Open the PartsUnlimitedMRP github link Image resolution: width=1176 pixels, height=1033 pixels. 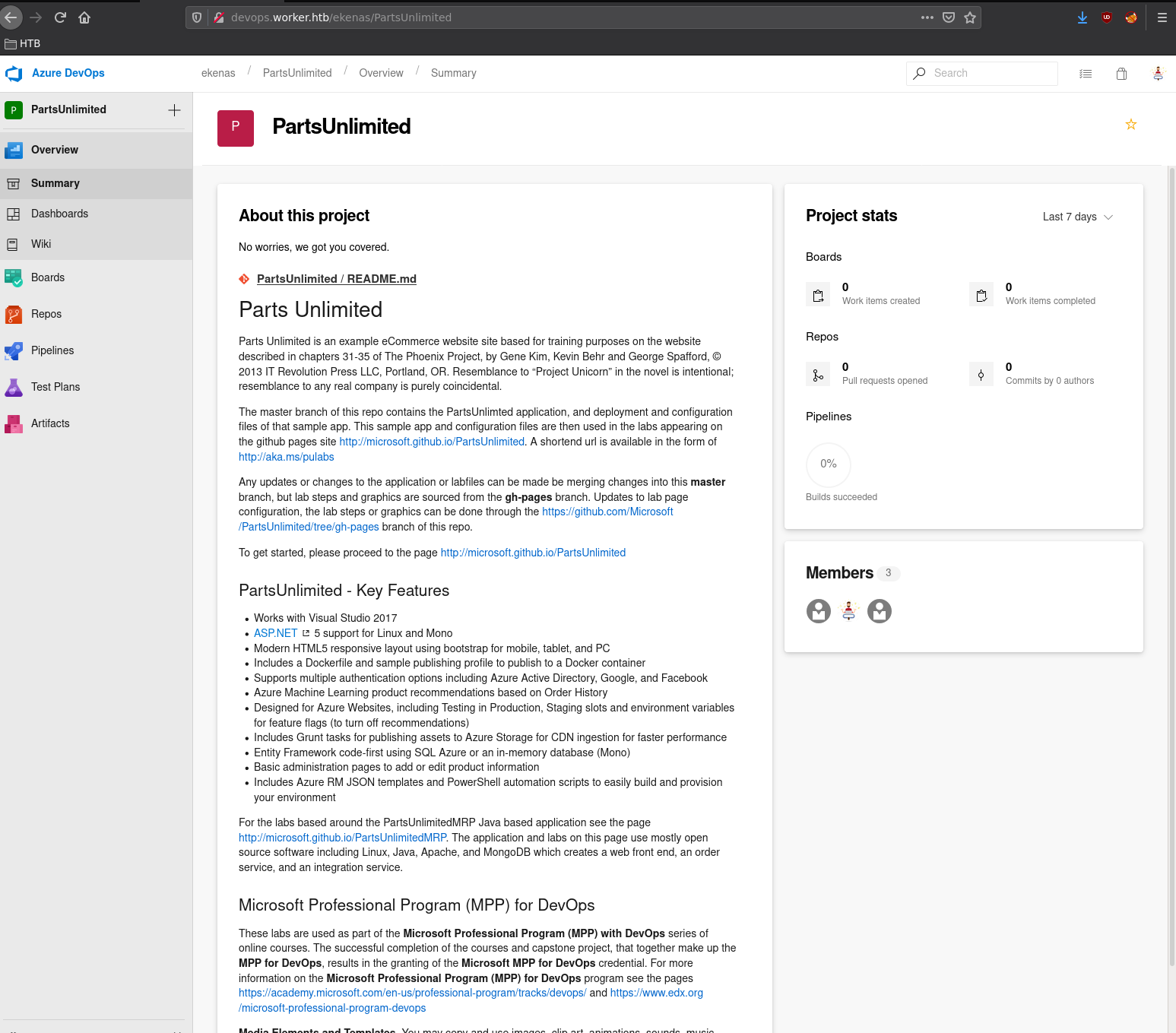tap(343, 838)
